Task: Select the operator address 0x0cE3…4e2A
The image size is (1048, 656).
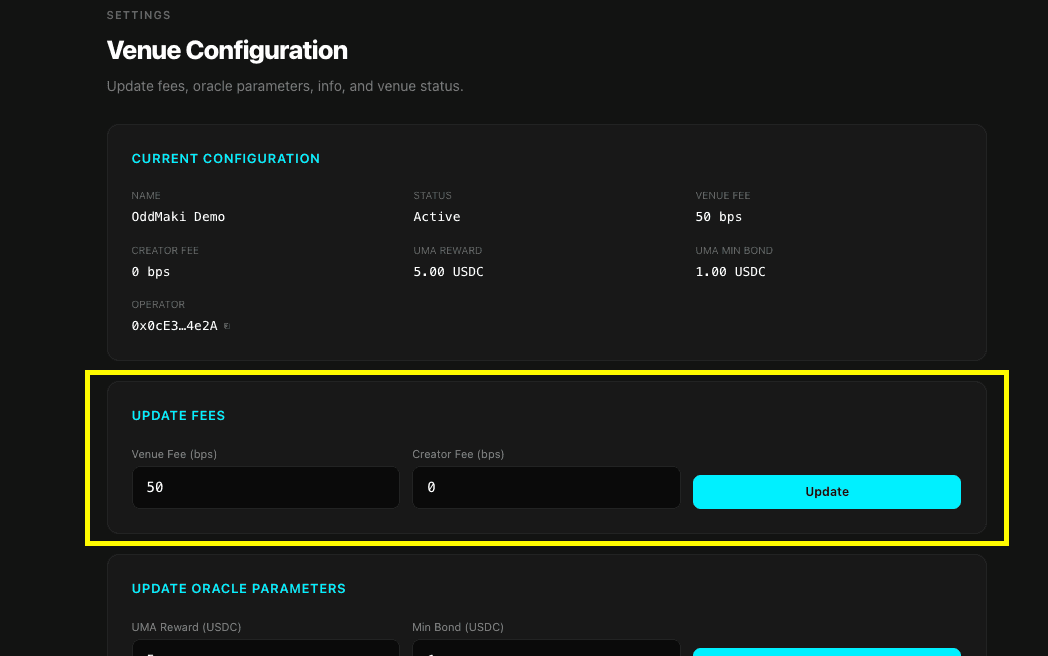Action: [x=174, y=326]
